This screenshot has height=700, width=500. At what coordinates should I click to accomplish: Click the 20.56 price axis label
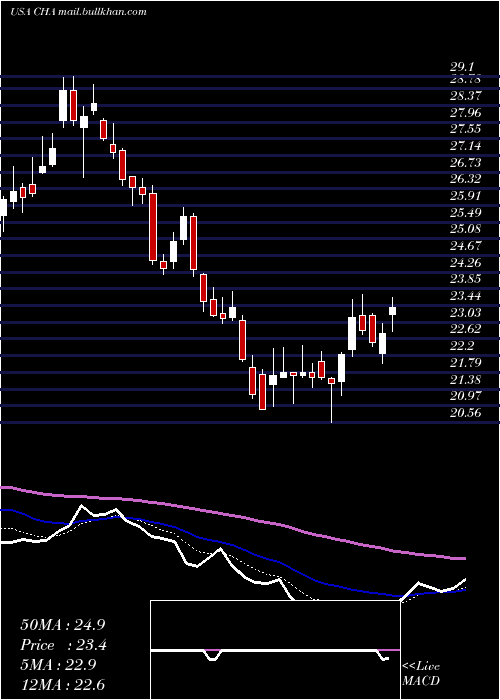tap(466, 413)
